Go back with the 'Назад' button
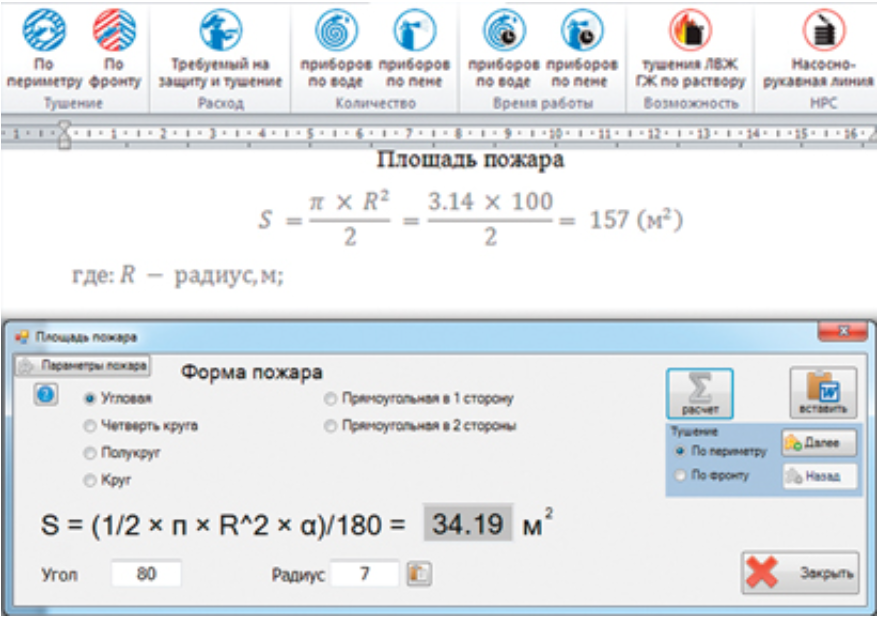The width and height of the screenshot is (881, 617). coord(819,477)
